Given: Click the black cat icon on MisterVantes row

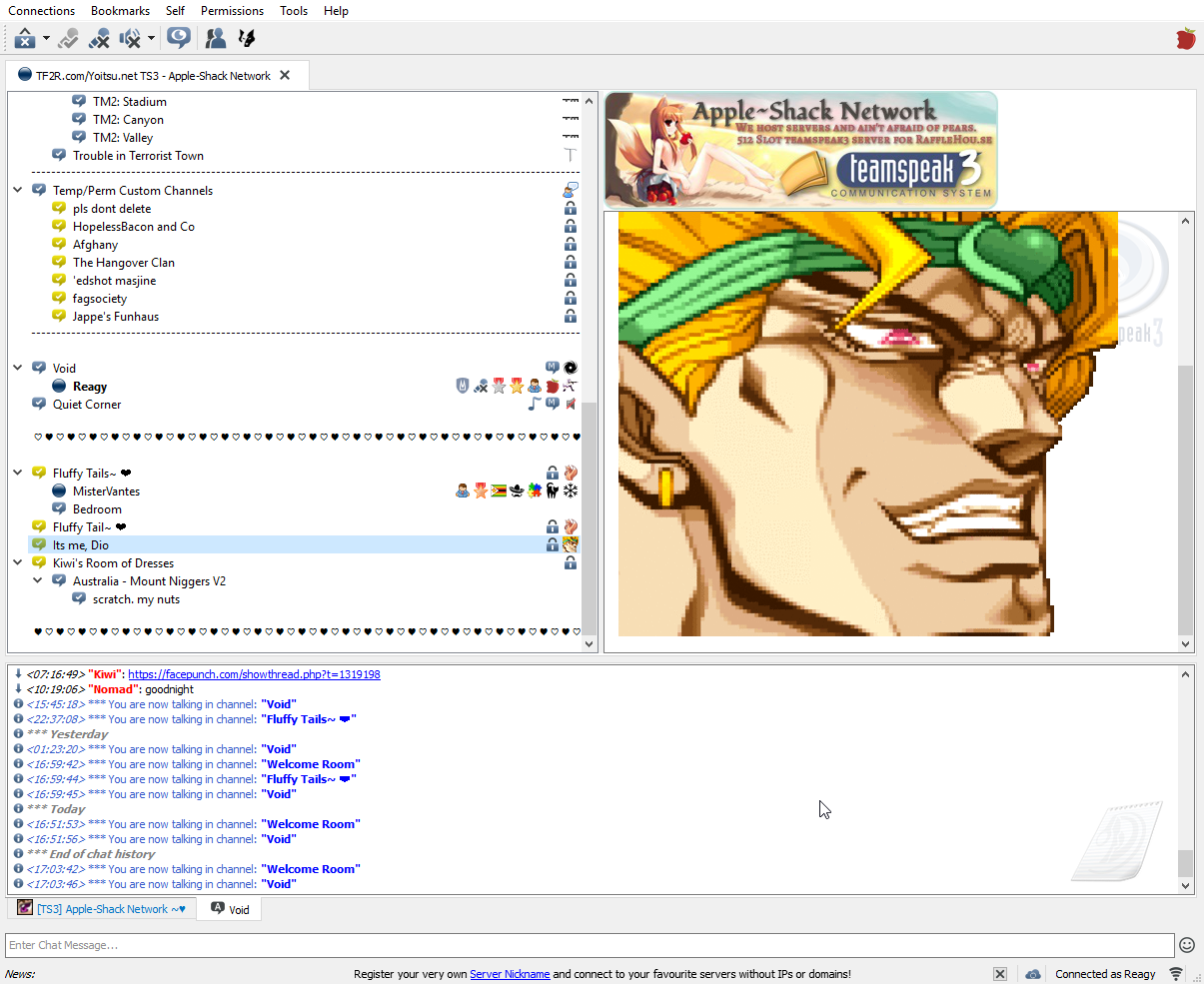Looking at the screenshot, I should pos(553,491).
